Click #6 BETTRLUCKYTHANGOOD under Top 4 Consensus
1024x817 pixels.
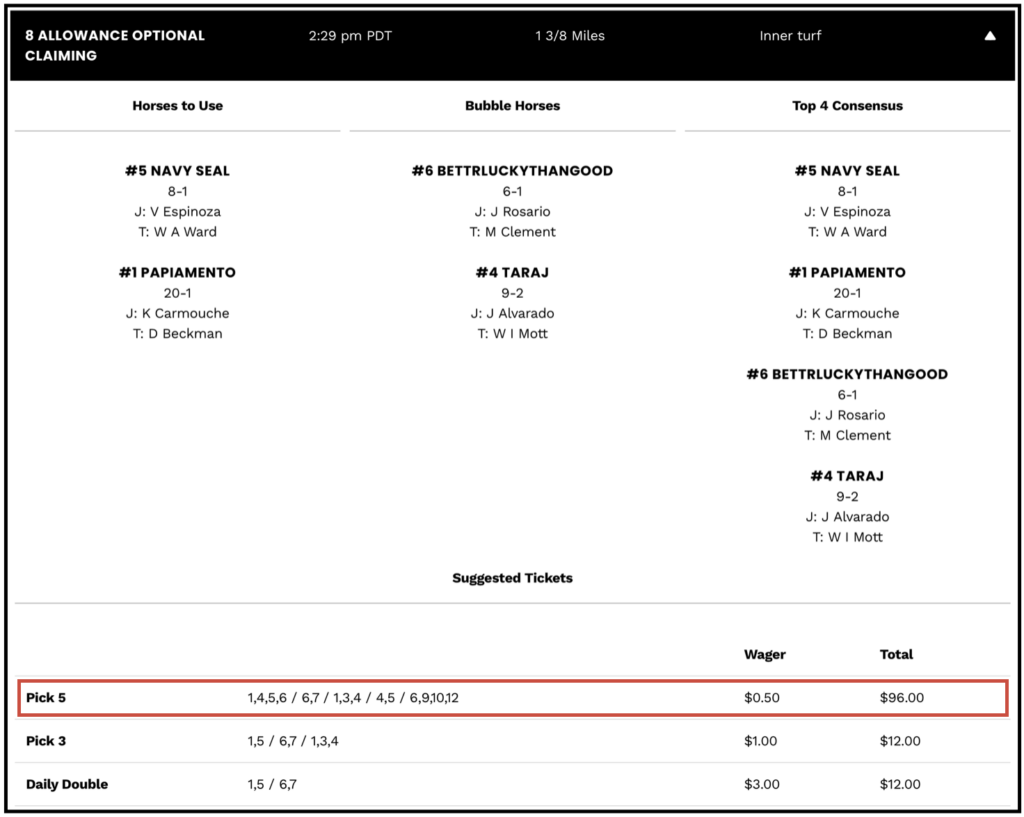[848, 375]
